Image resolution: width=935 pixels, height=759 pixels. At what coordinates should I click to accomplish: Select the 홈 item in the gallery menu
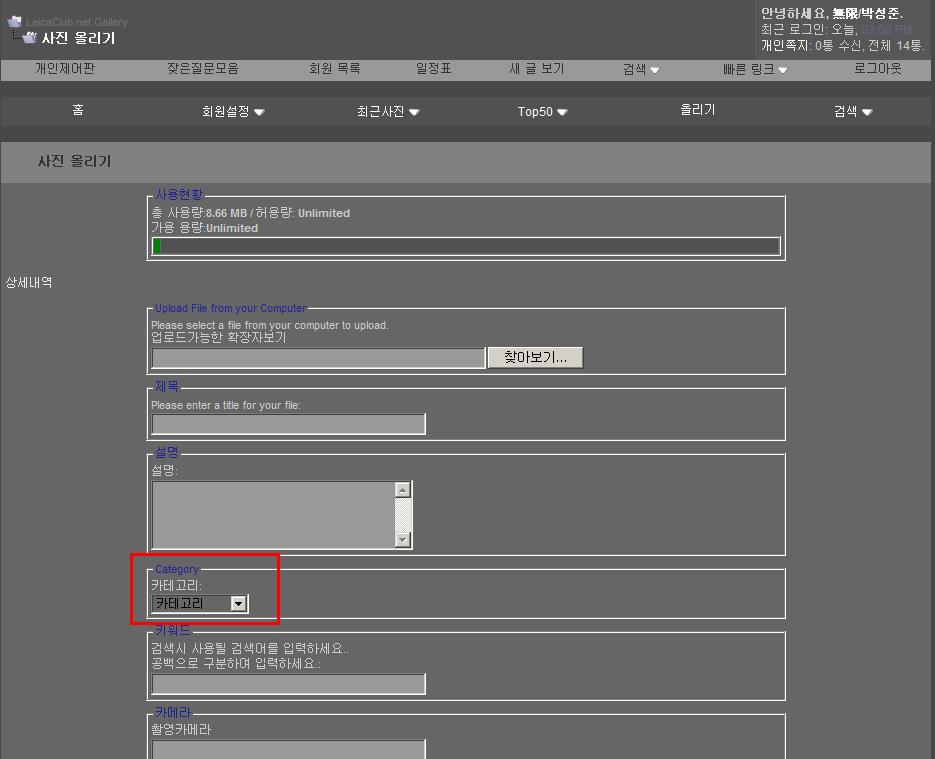pos(78,110)
